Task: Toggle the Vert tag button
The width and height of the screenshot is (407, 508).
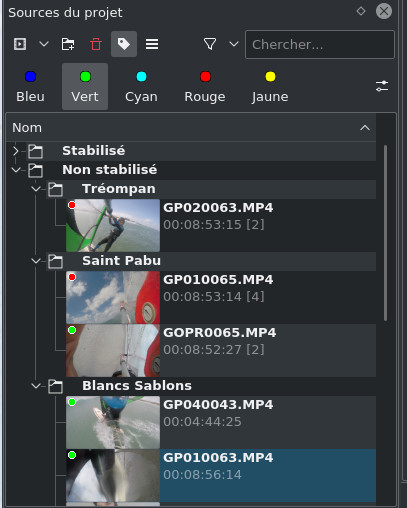Action: (x=85, y=86)
